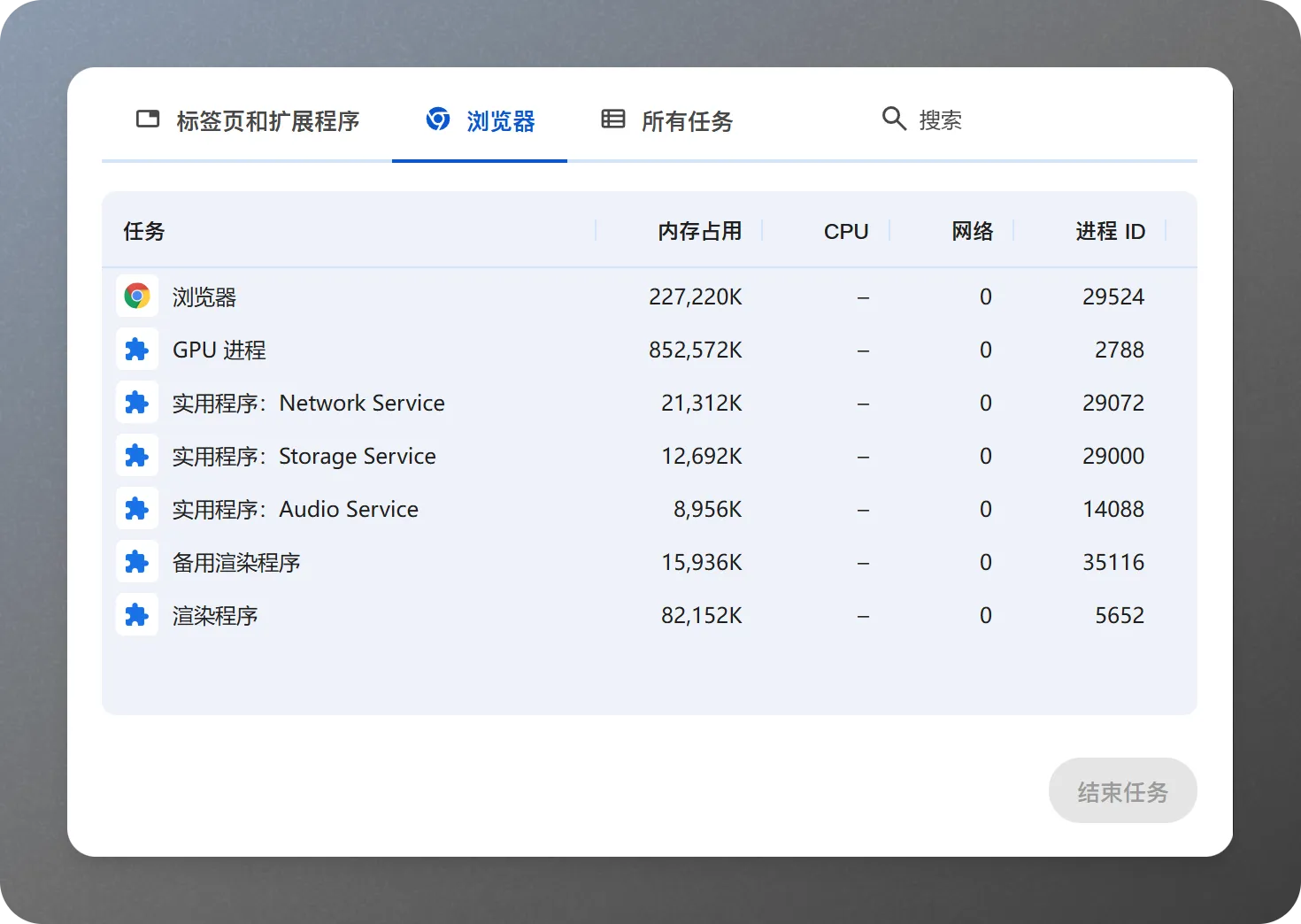
Task: Click the 搜索 search field
Action: click(x=941, y=119)
